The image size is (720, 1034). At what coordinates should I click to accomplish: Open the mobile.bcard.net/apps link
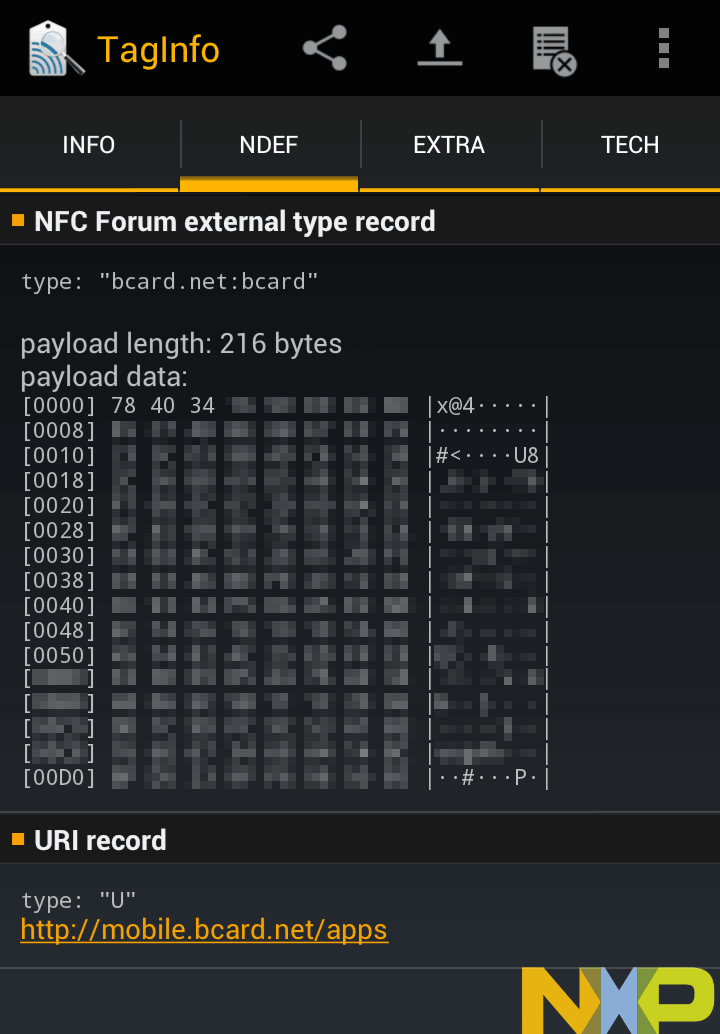(204, 930)
